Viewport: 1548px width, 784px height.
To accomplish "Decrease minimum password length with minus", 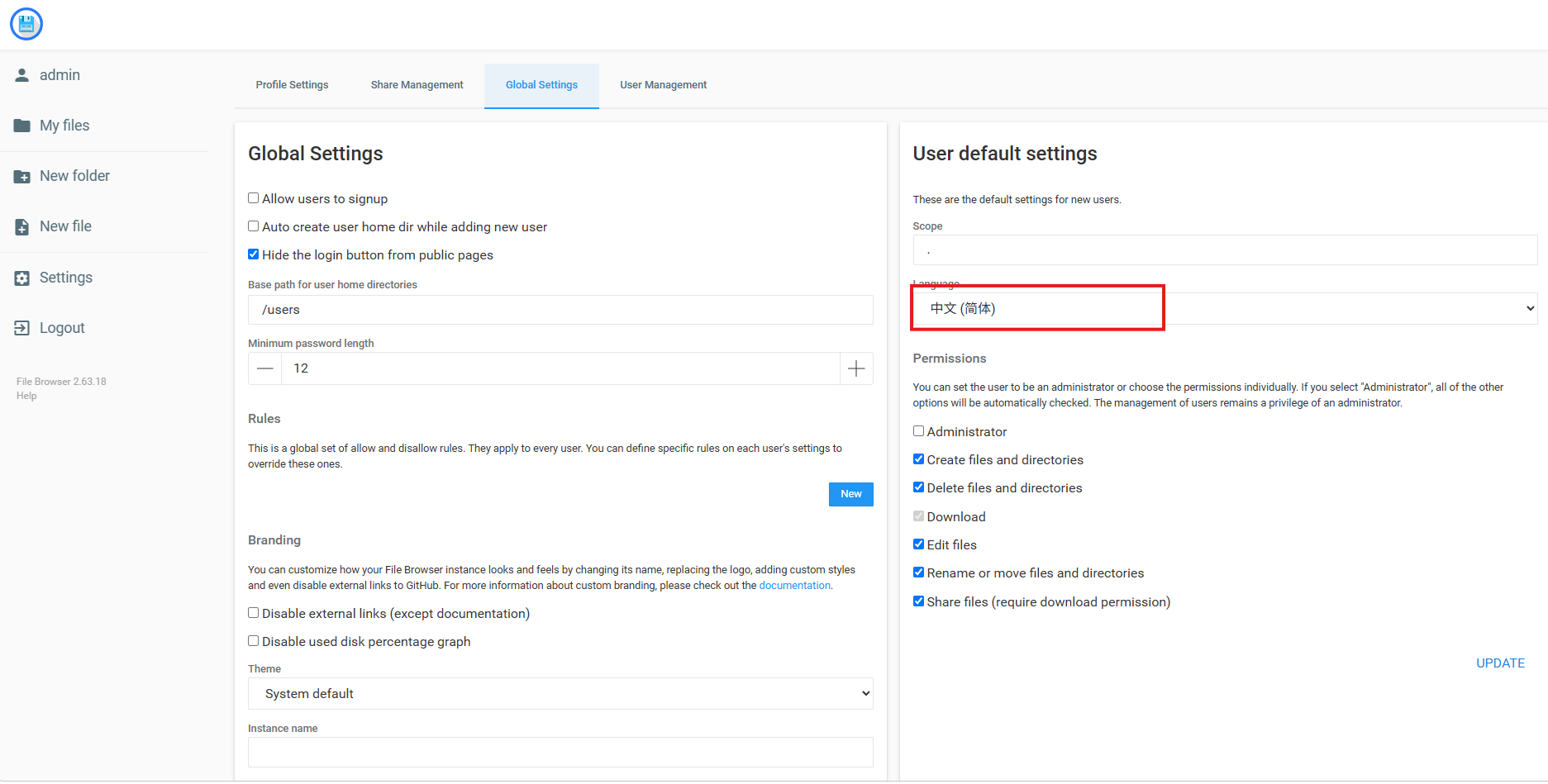I will point(265,368).
